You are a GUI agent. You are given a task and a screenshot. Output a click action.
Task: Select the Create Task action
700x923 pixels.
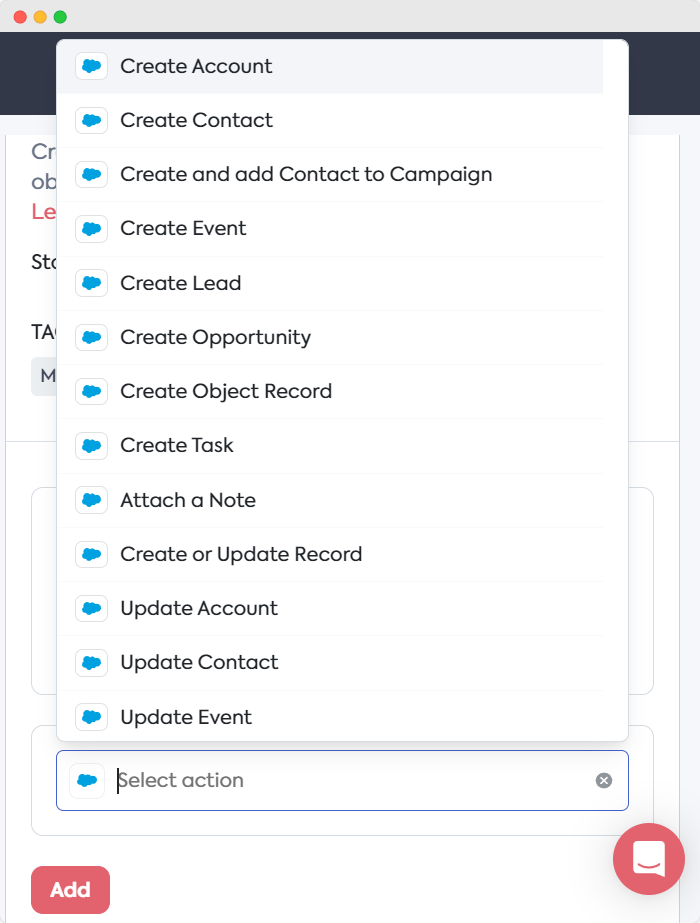(x=179, y=445)
